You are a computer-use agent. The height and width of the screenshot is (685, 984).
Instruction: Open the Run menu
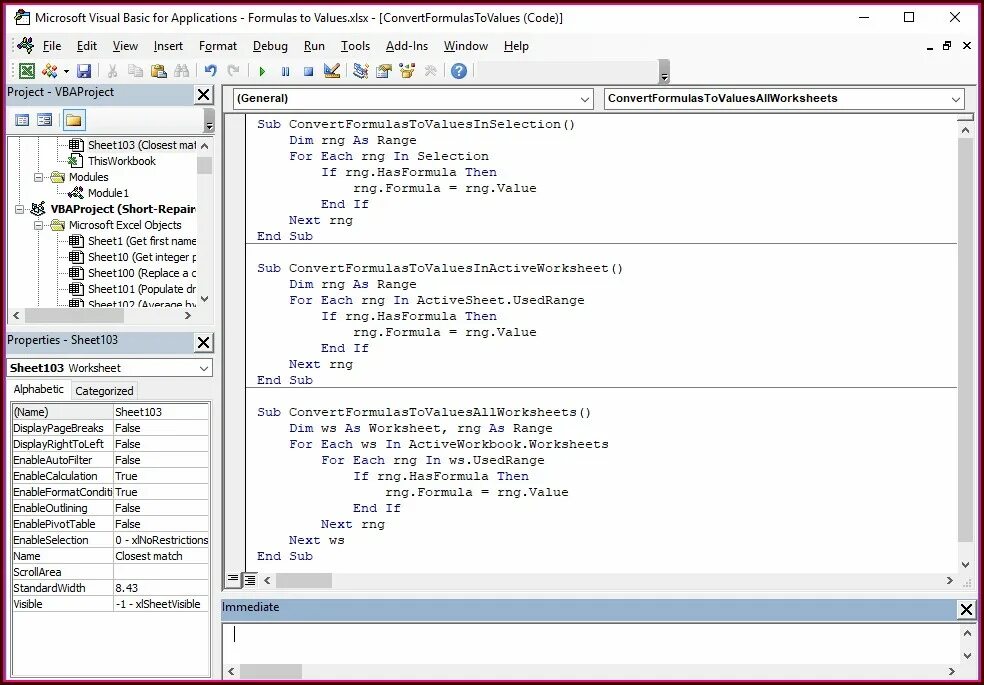[314, 46]
